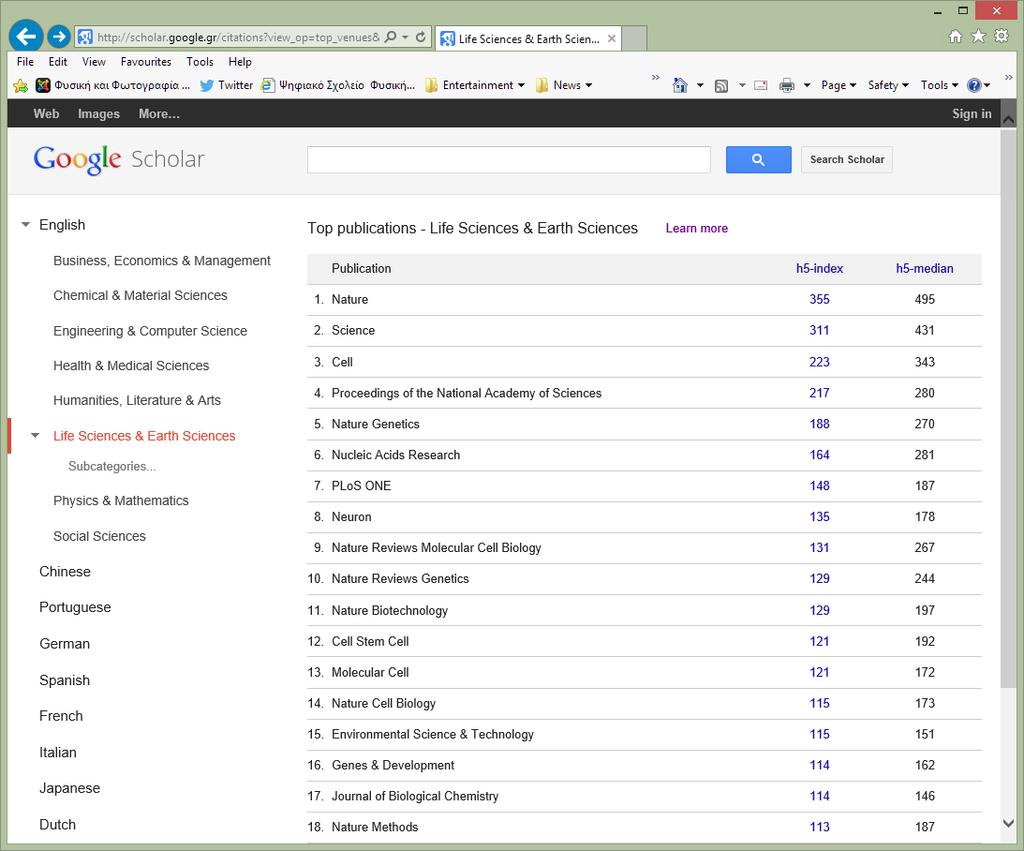Click page scrollbar up arrow
1024x851 pixels.
[1008, 120]
